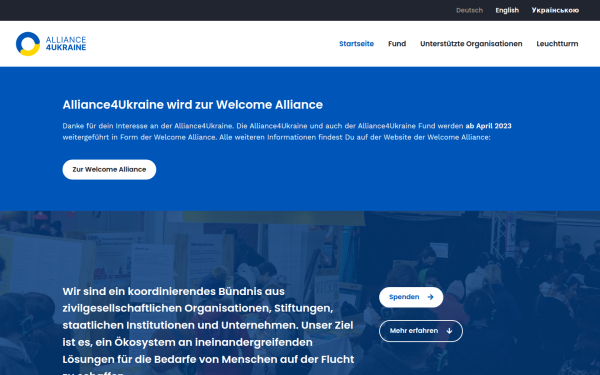The width and height of the screenshot is (600, 375).
Task: Open the Fund menu item
Action: [x=397, y=44]
